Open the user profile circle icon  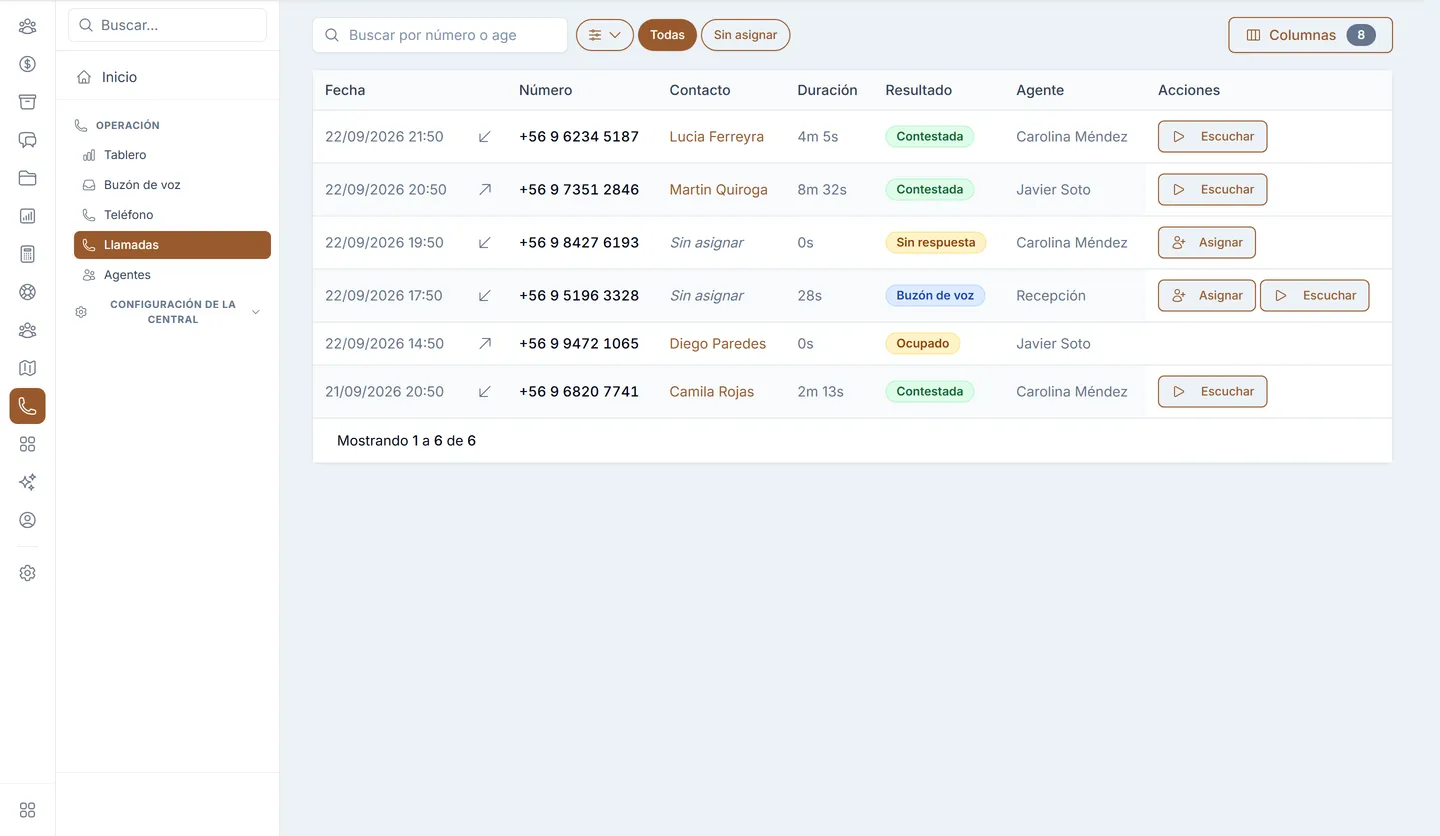pos(27,520)
